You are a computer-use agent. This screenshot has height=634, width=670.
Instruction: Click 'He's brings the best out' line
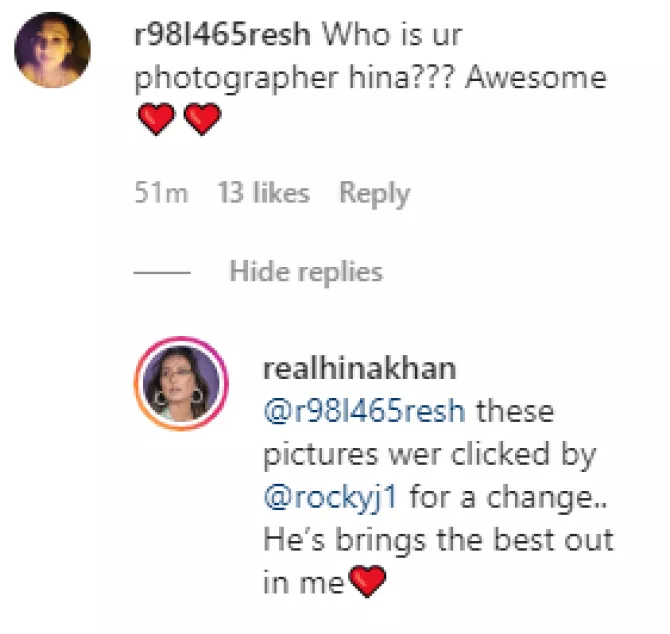pos(437,539)
